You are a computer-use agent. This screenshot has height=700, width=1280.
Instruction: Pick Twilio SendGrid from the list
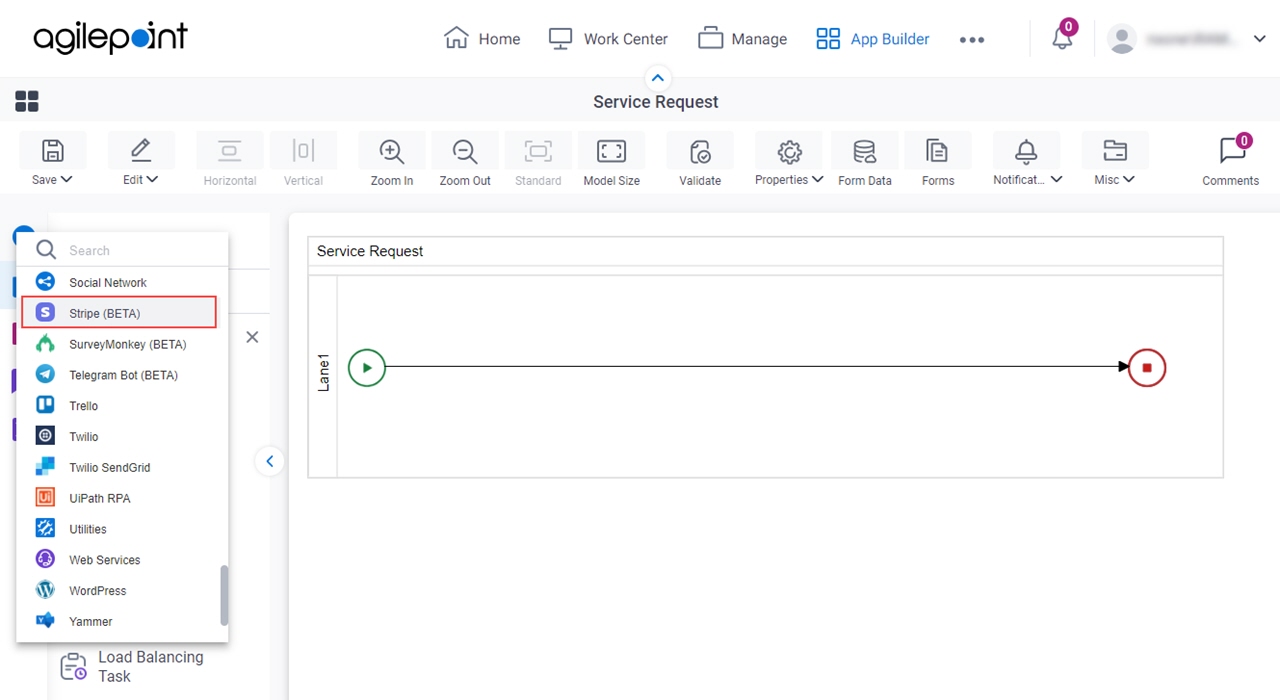tap(122, 467)
